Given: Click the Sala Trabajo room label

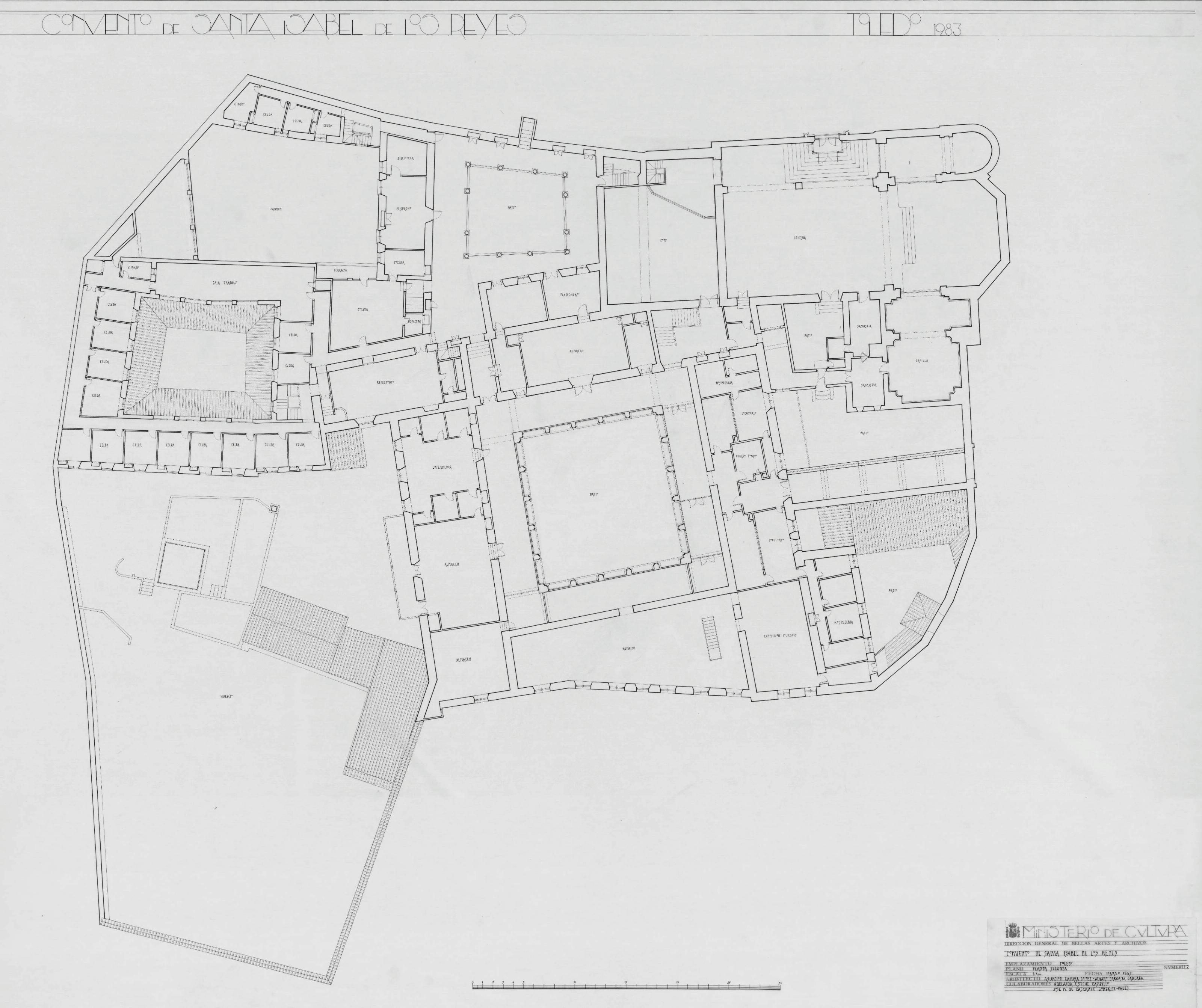Looking at the screenshot, I should pyautogui.click(x=225, y=283).
